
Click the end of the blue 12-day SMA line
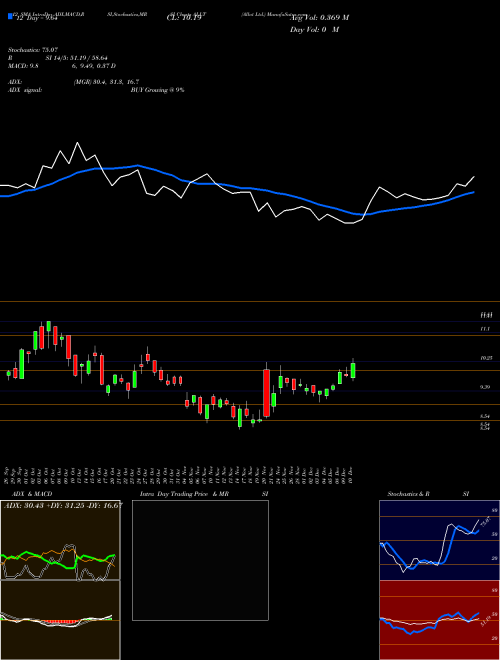pyautogui.click(x=474, y=192)
